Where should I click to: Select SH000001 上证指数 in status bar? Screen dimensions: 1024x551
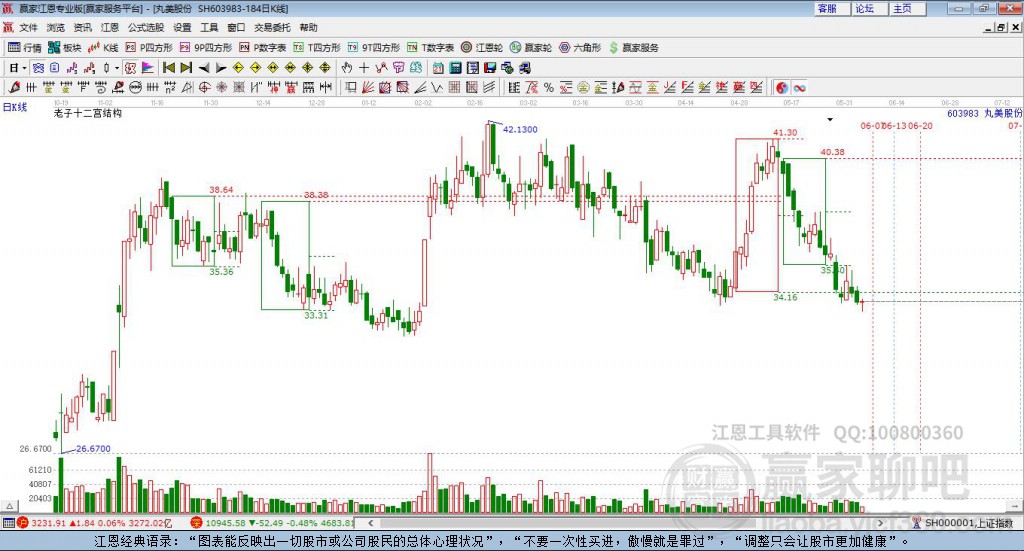pyautogui.click(x=969, y=523)
